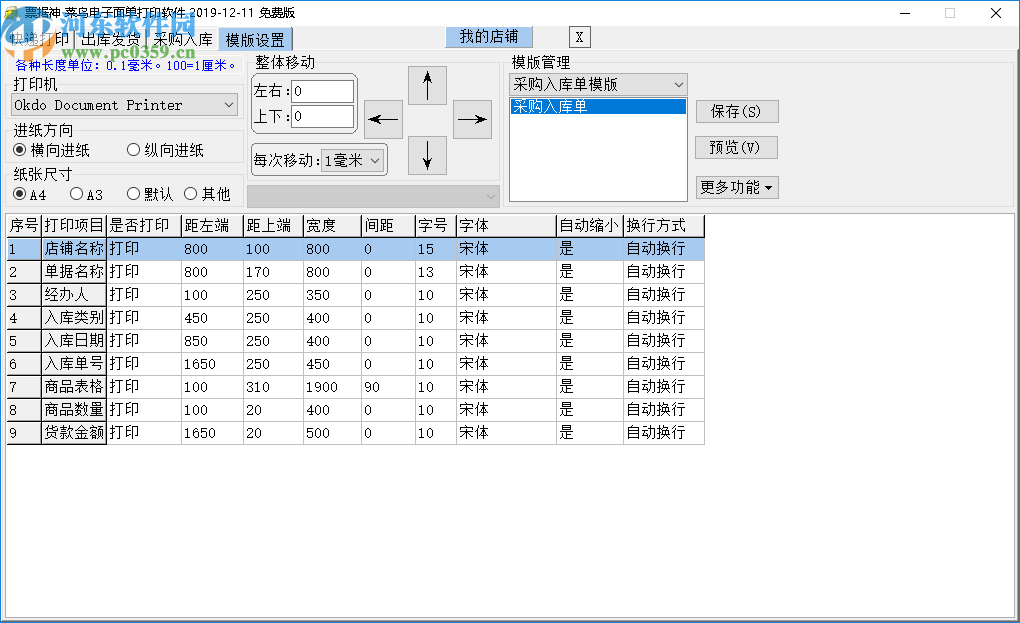Screen dimensions: 1020x623
Task: Click the 保存(S) button
Action: [736, 111]
